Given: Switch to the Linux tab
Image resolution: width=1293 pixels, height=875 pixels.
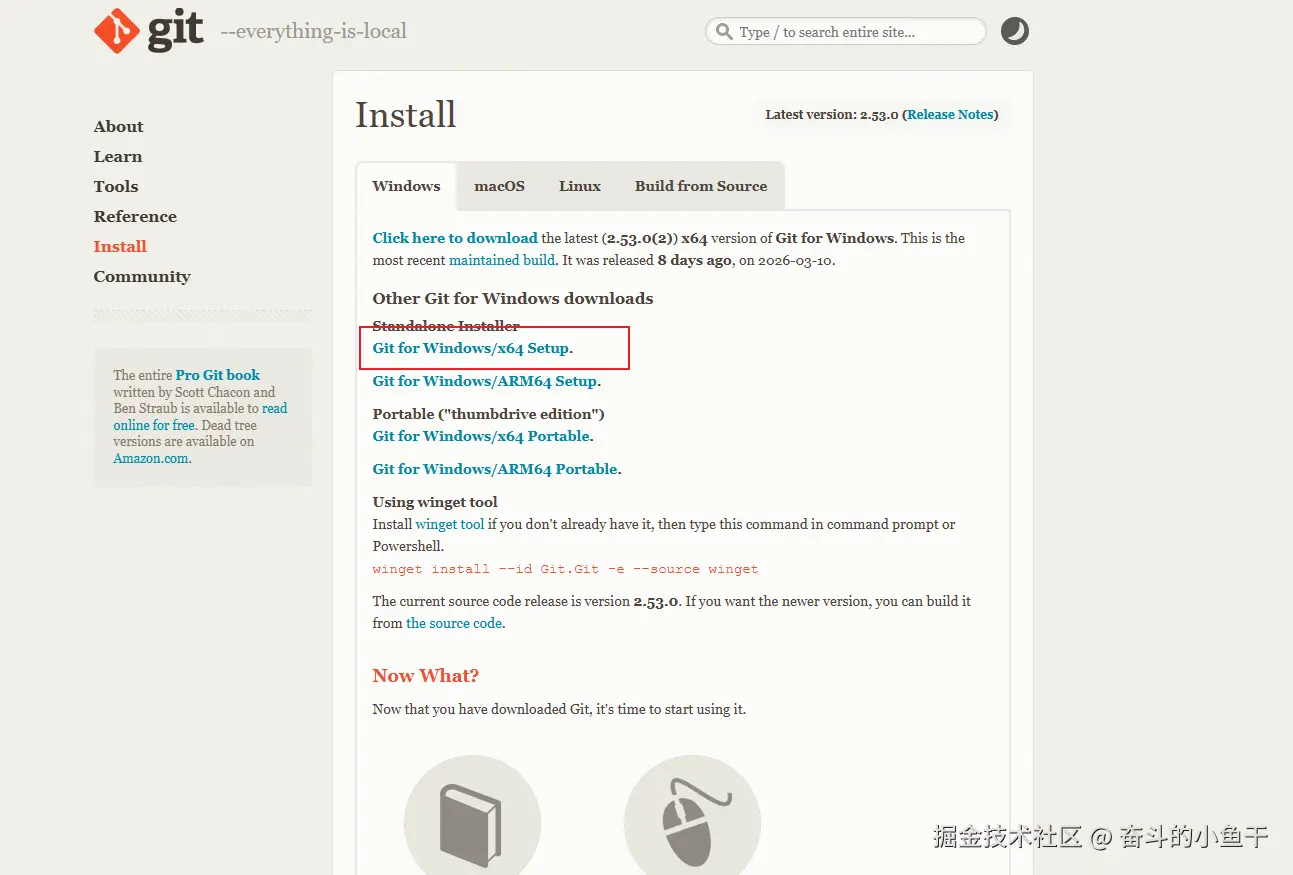Looking at the screenshot, I should (580, 186).
